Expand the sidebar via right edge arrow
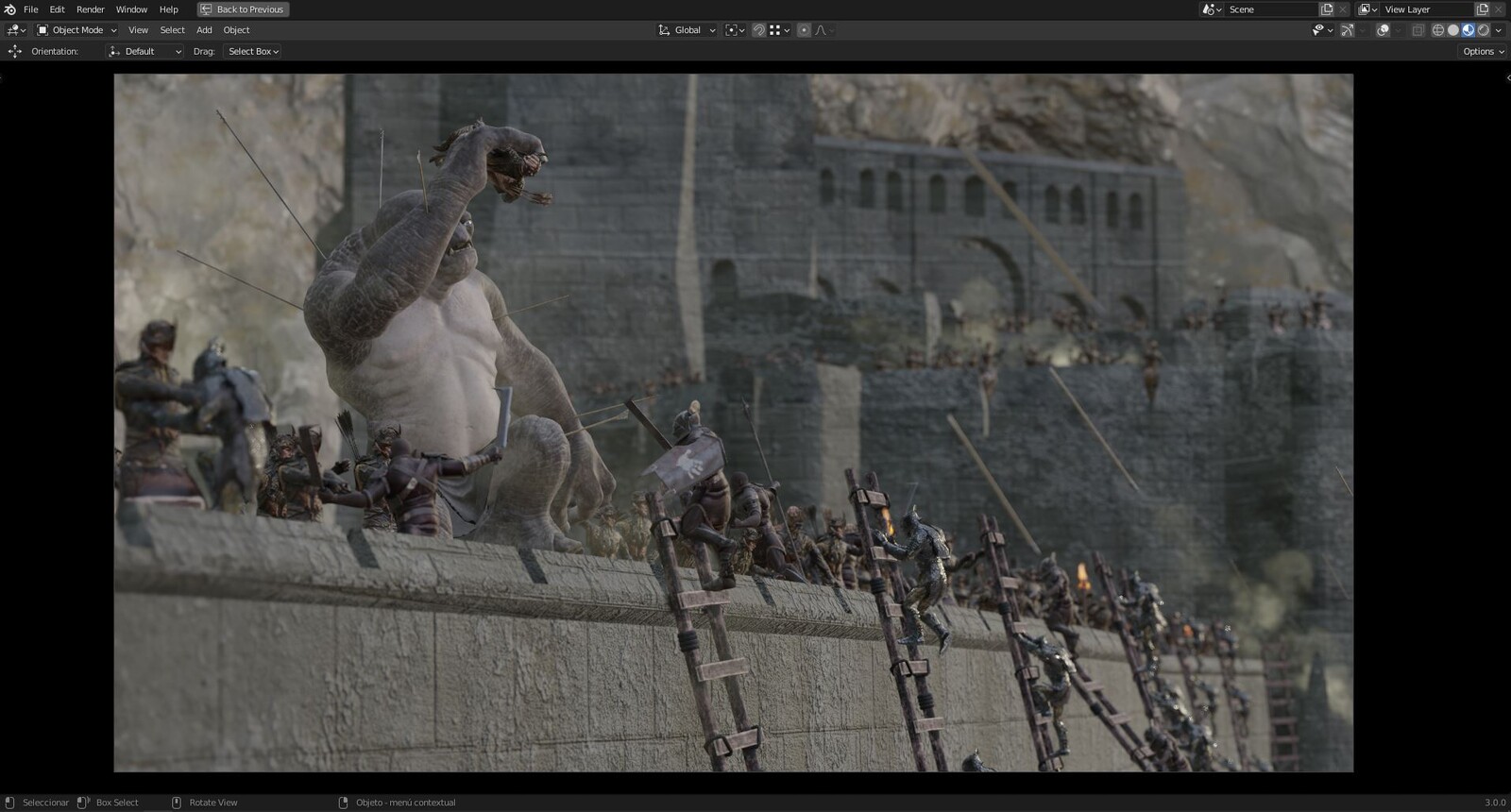This screenshot has height=812, width=1511. point(1507,77)
